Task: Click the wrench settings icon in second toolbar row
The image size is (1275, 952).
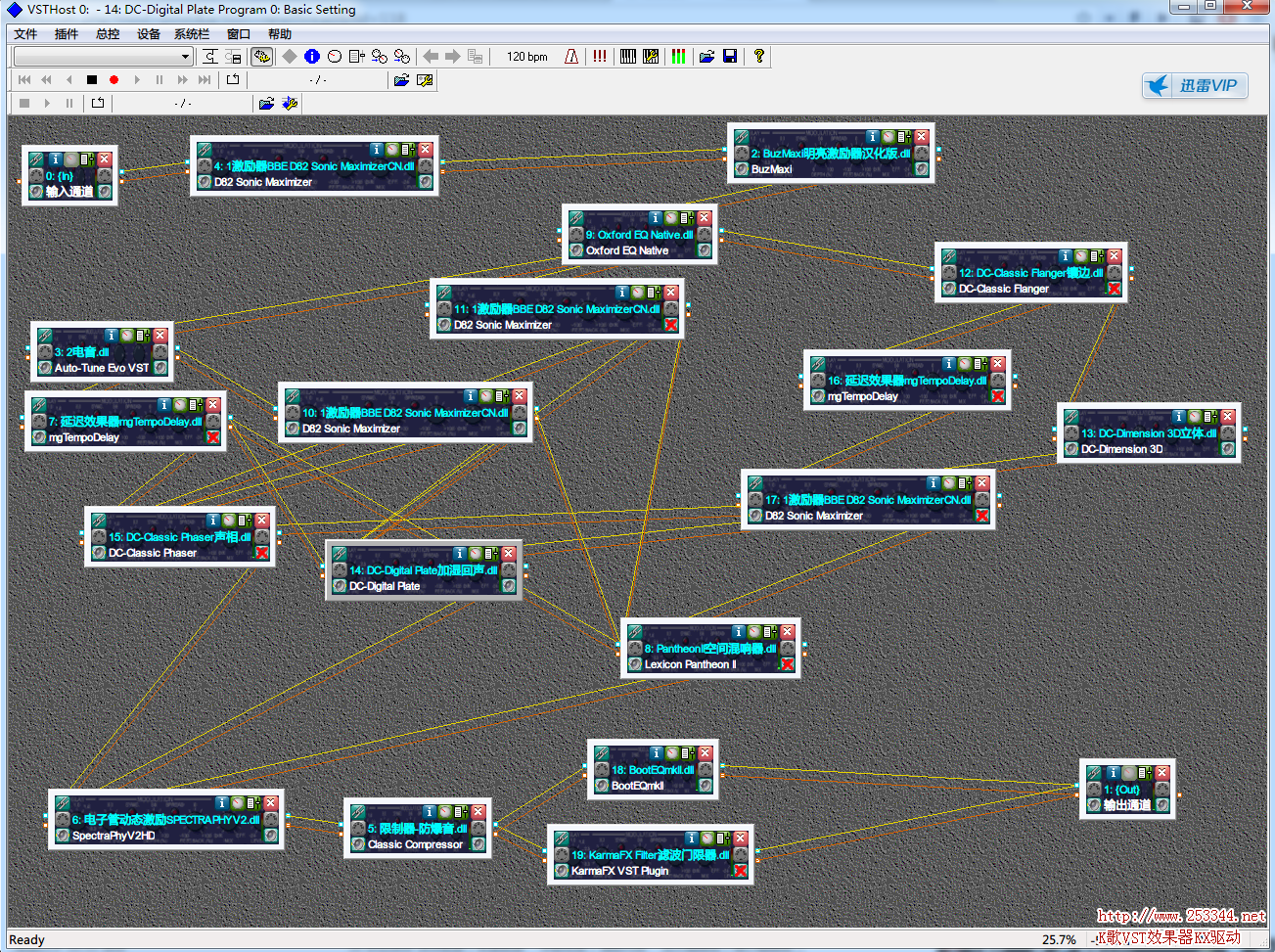Action: coord(425,80)
